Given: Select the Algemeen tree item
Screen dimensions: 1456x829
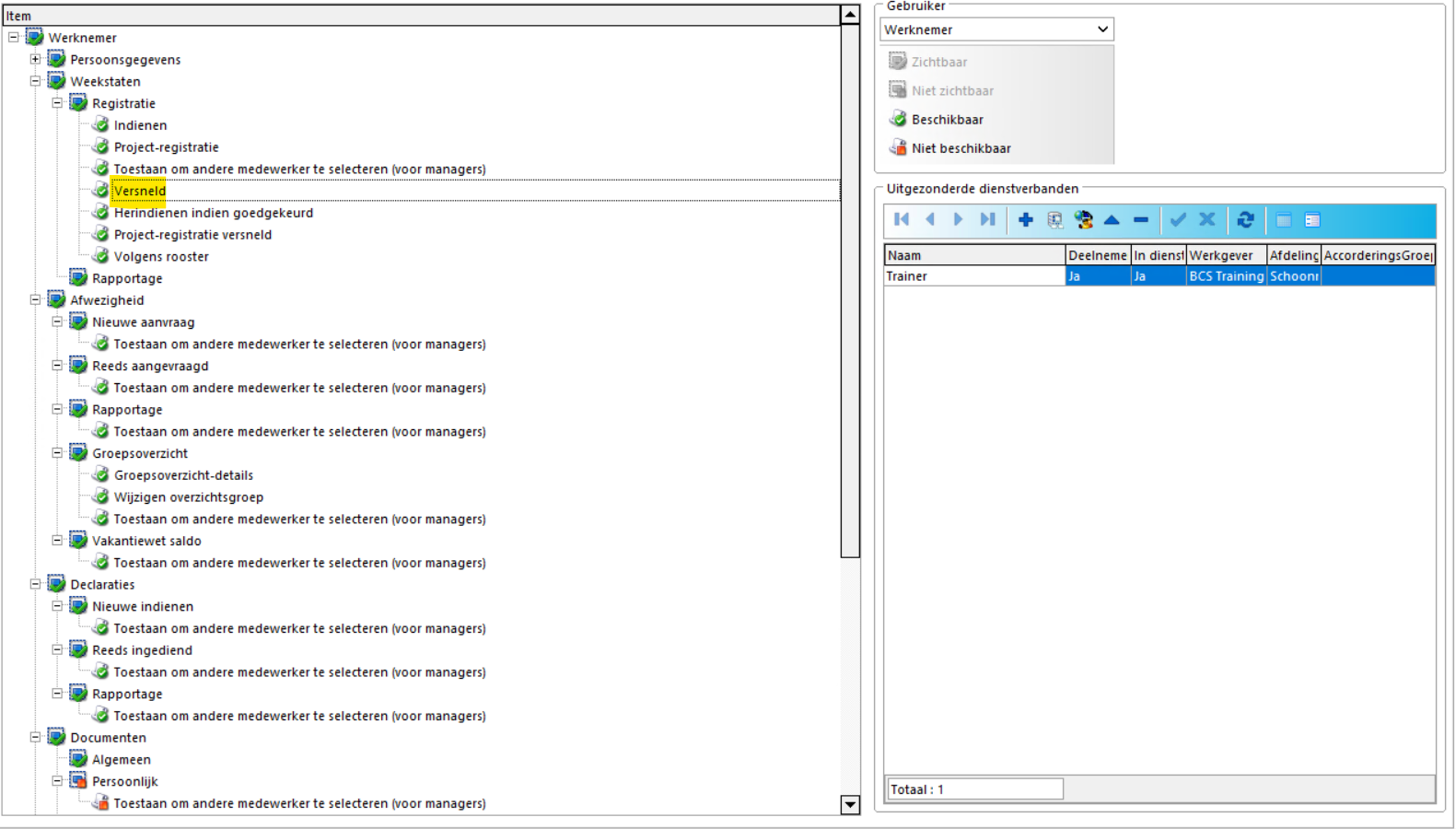Looking at the screenshot, I should pyautogui.click(x=122, y=759).
